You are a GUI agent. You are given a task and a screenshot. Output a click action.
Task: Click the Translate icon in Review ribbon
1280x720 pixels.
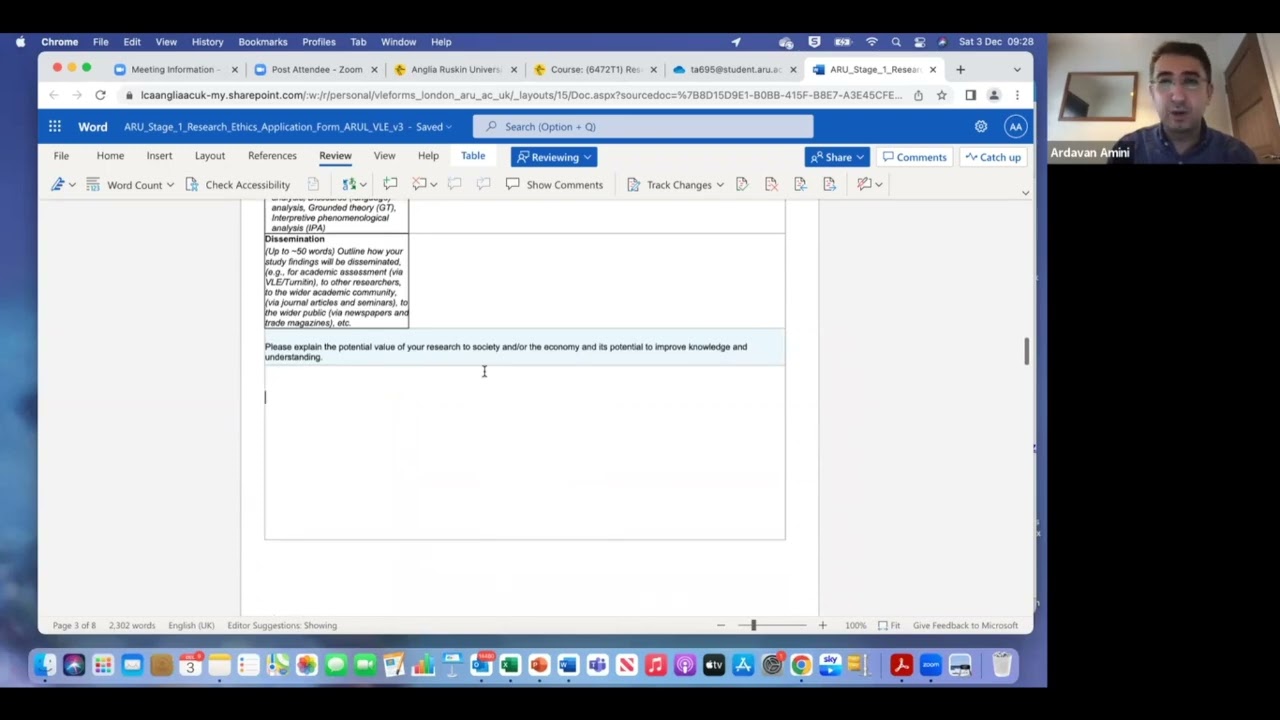pos(349,184)
